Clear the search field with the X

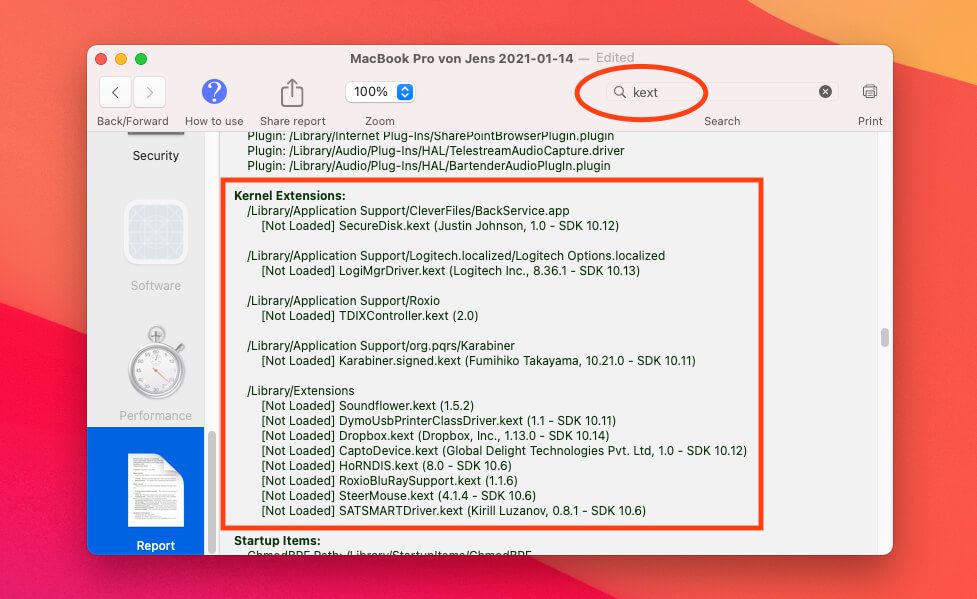pos(825,92)
